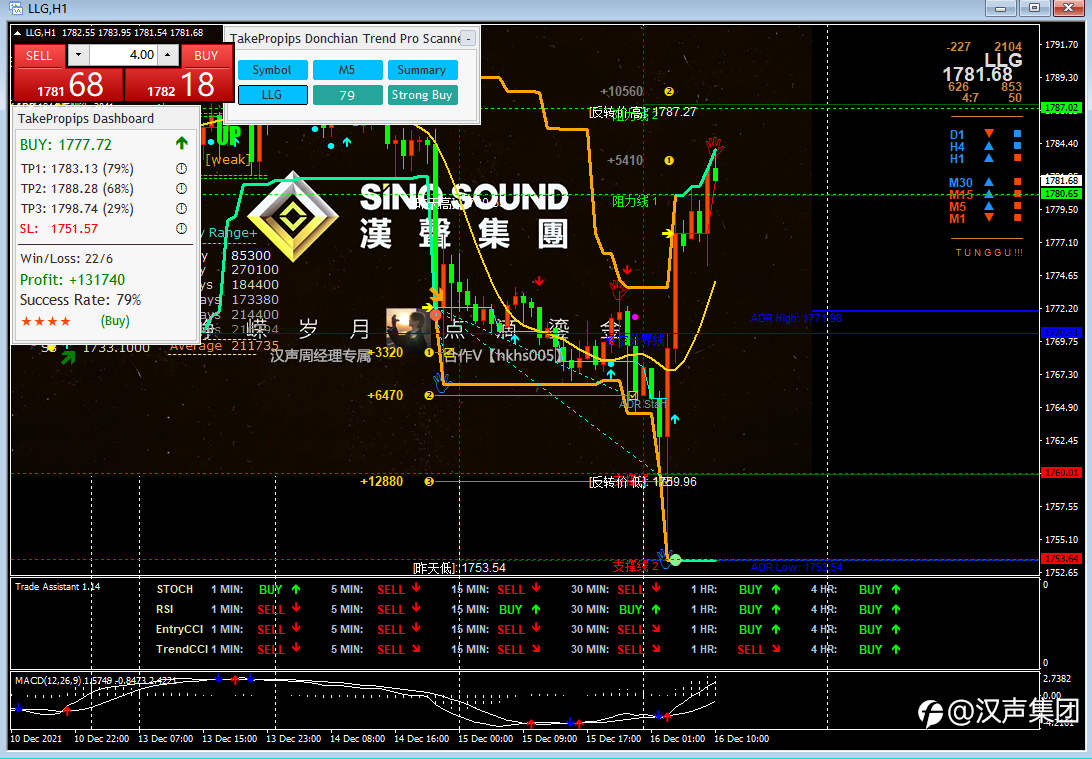Click the clock icon beside TP1
Viewport: 1092px width, 759px height.
(x=181, y=169)
